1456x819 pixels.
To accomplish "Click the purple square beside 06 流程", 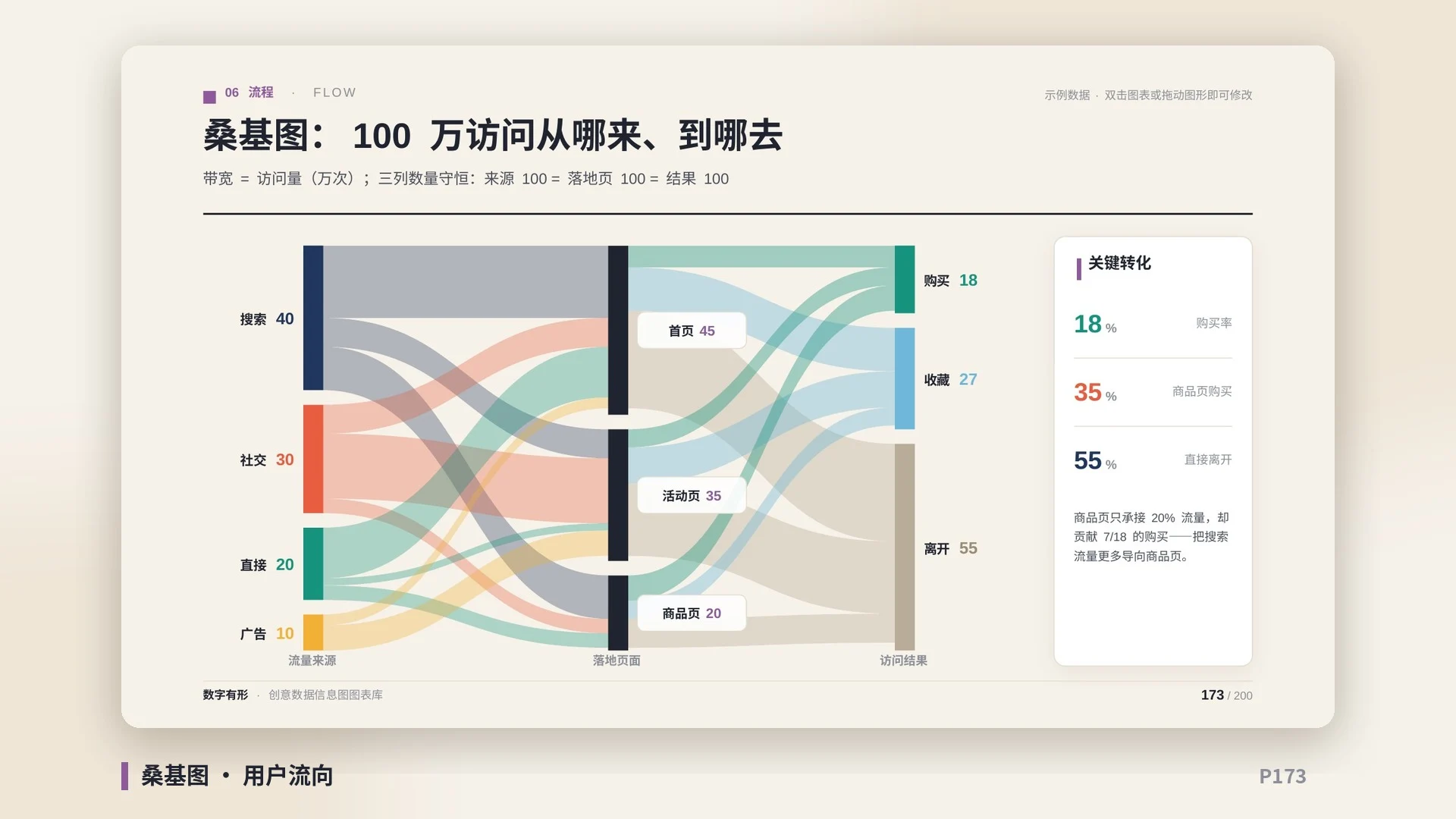I will point(209,96).
